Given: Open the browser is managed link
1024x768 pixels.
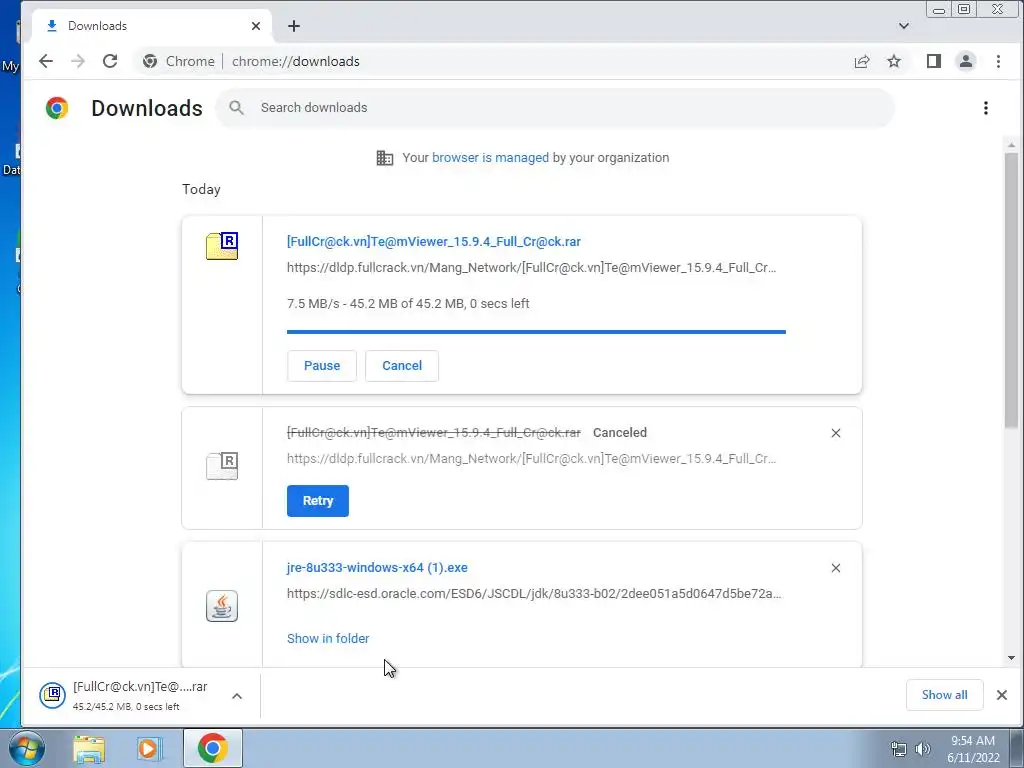Looking at the screenshot, I should pos(490,158).
